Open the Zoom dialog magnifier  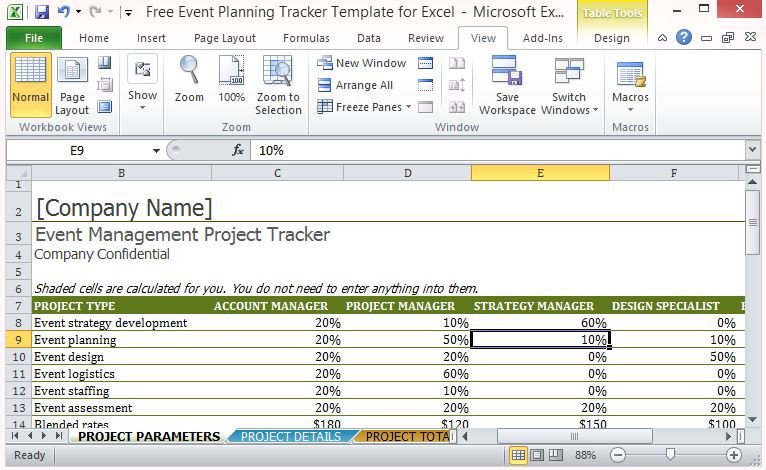[x=189, y=79]
